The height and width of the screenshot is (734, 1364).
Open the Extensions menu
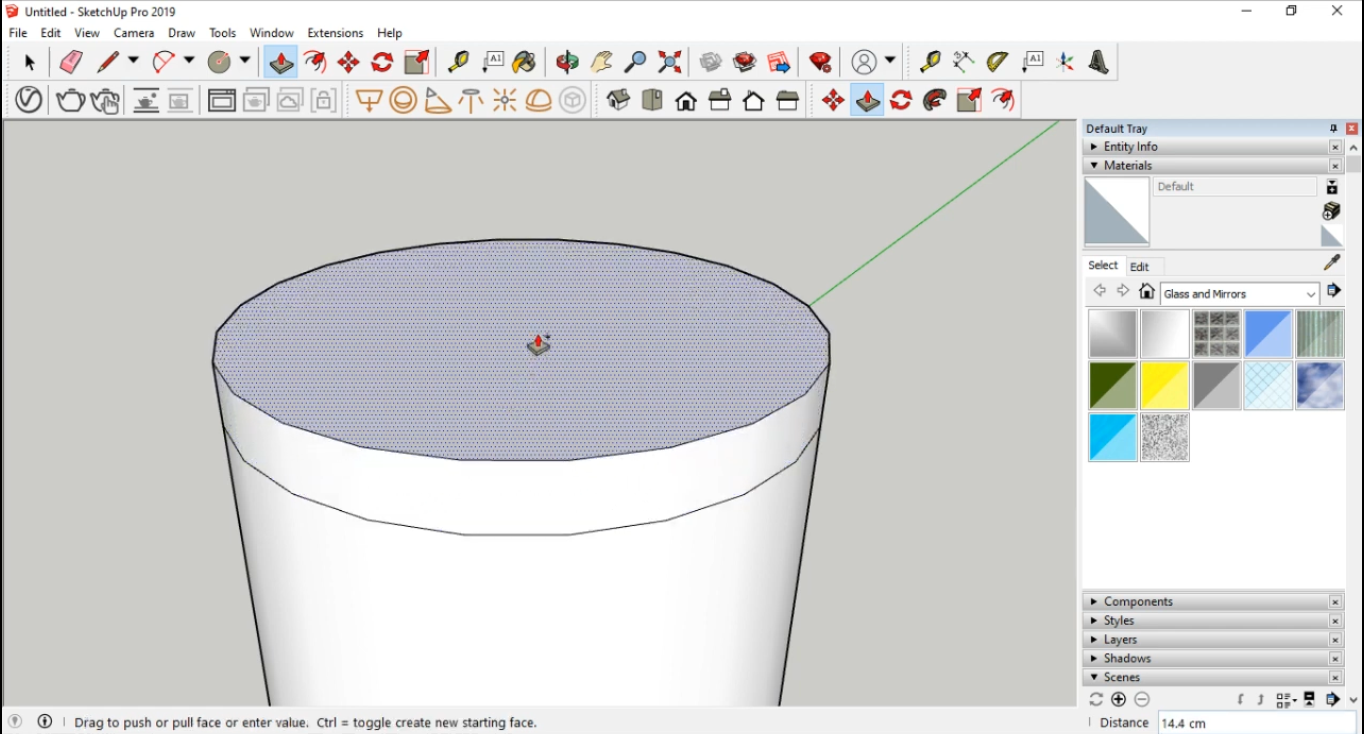coord(335,33)
